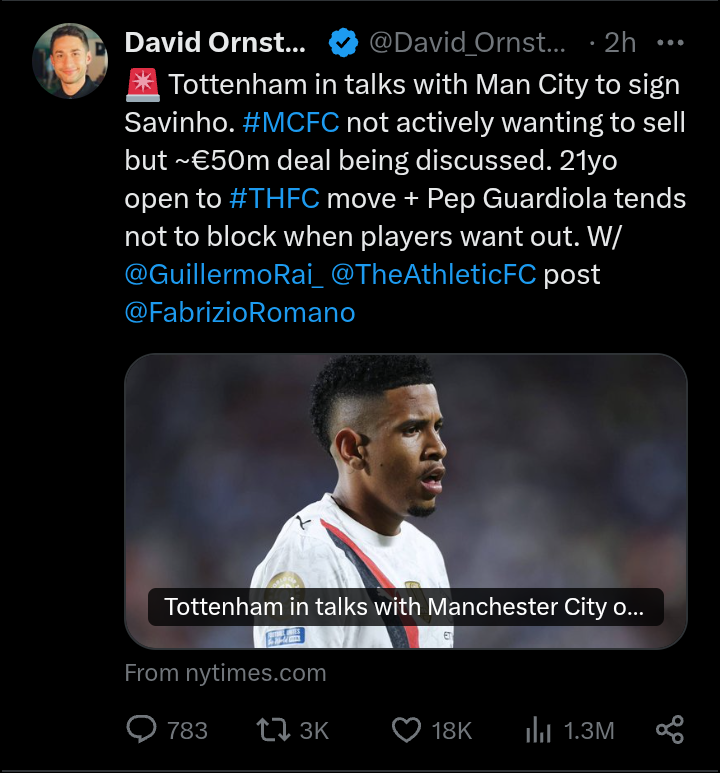720x773 pixels.
Task: Open @FabrizioRomano mention
Action: (x=239, y=312)
